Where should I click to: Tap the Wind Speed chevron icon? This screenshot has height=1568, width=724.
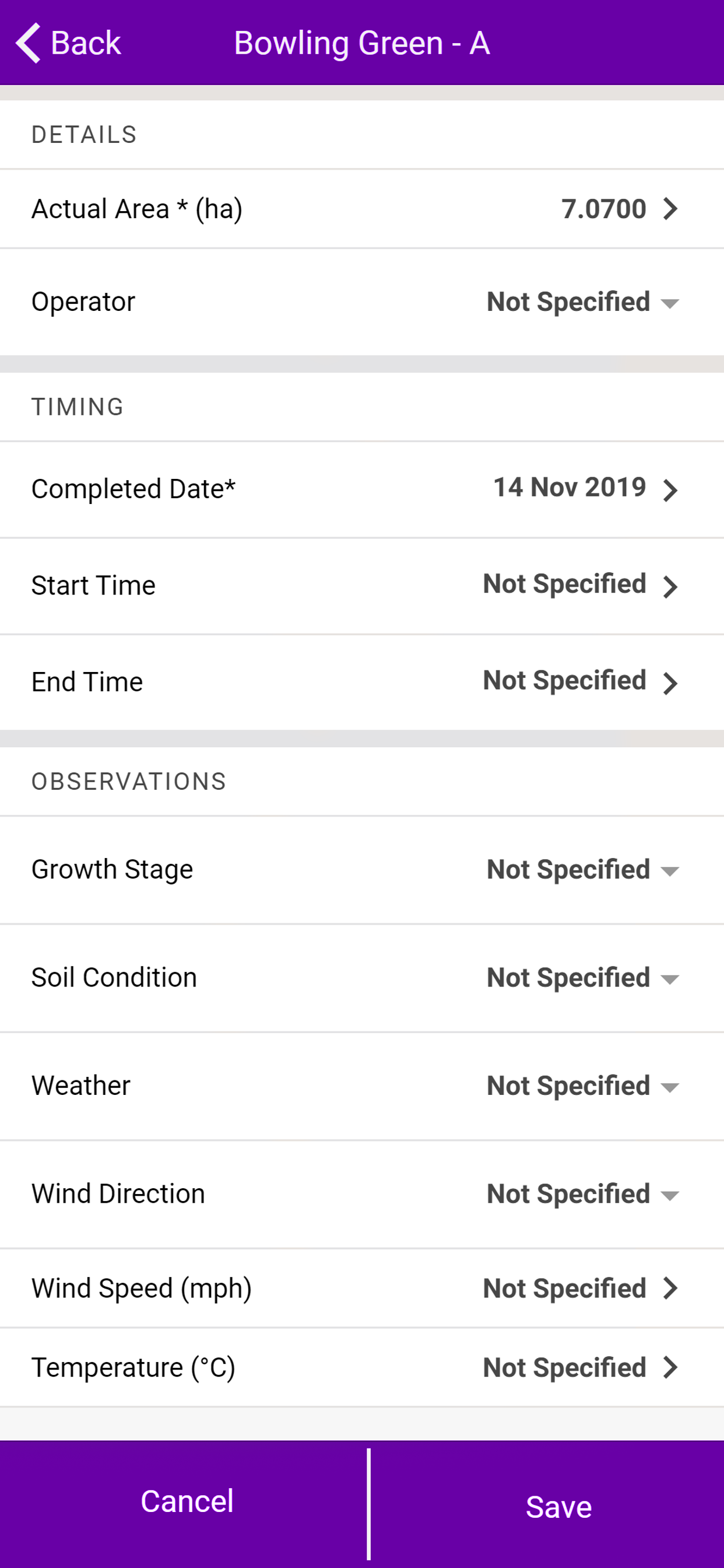point(670,1288)
